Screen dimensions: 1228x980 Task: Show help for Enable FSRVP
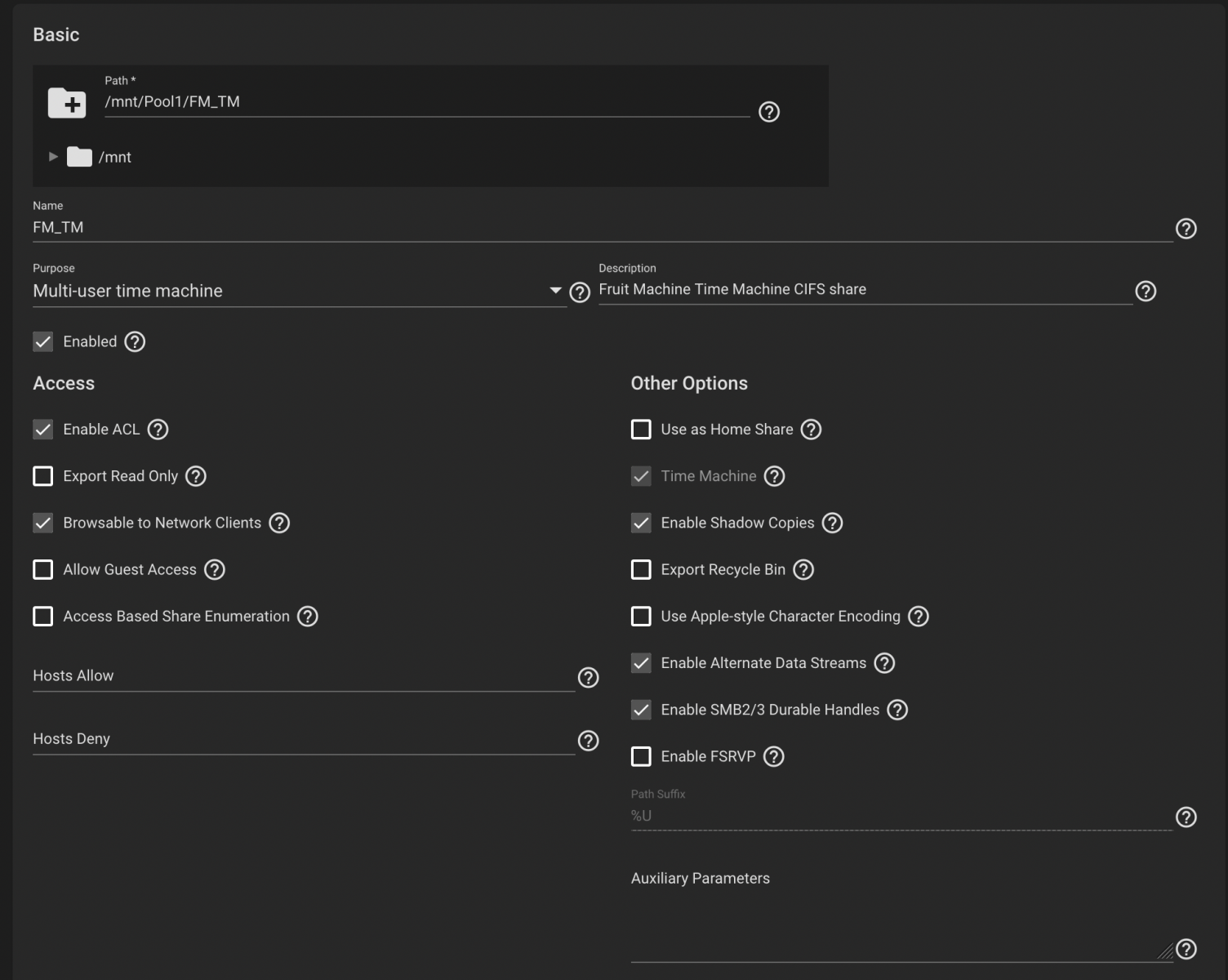point(774,756)
